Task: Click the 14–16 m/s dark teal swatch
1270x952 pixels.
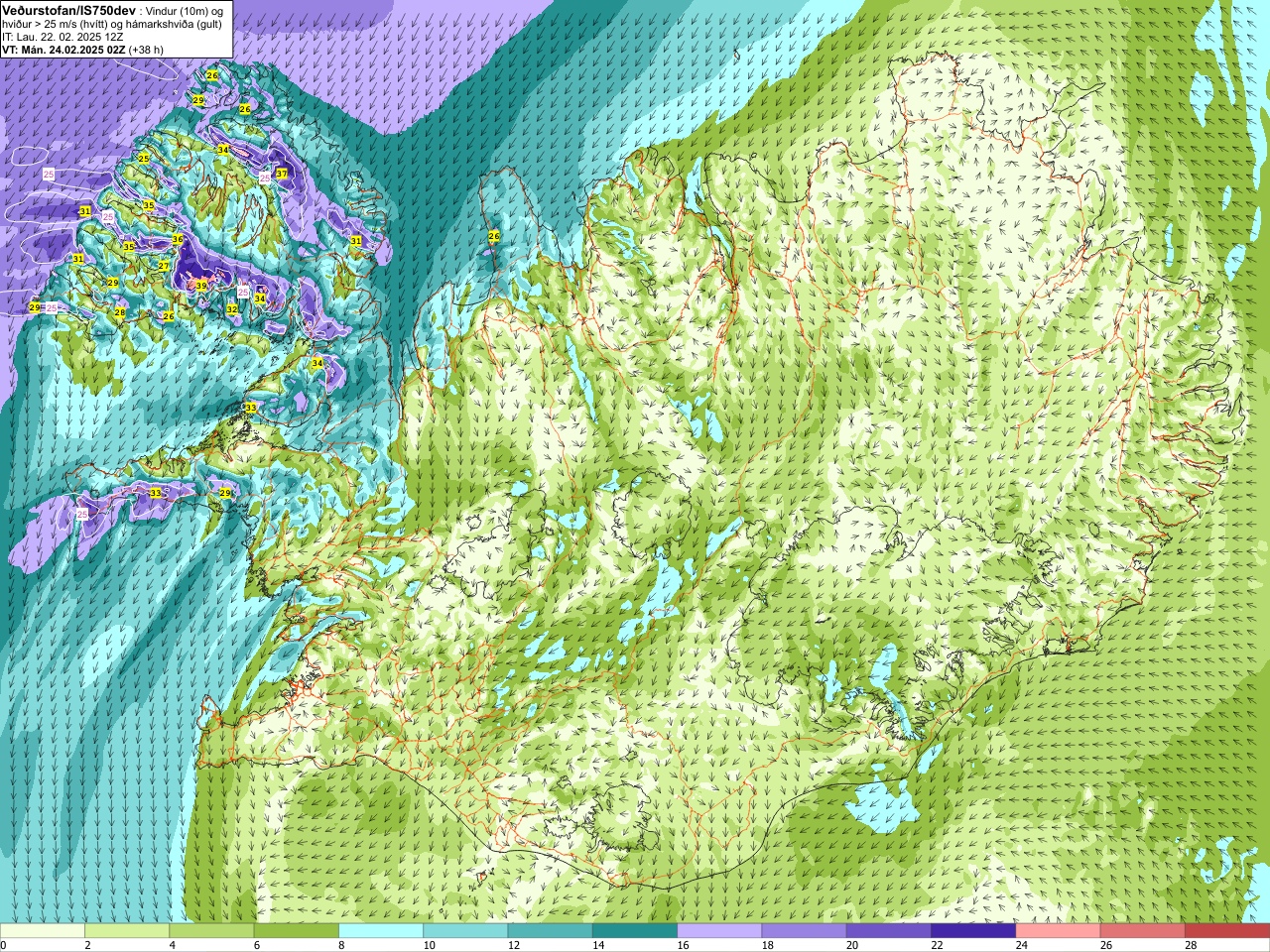Action: (635, 931)
